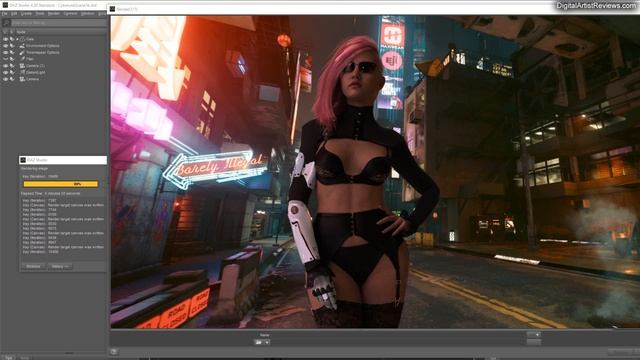Open the Connect menu
The width and height of the screenshot is (640, 360).
(x=70, y=13)
